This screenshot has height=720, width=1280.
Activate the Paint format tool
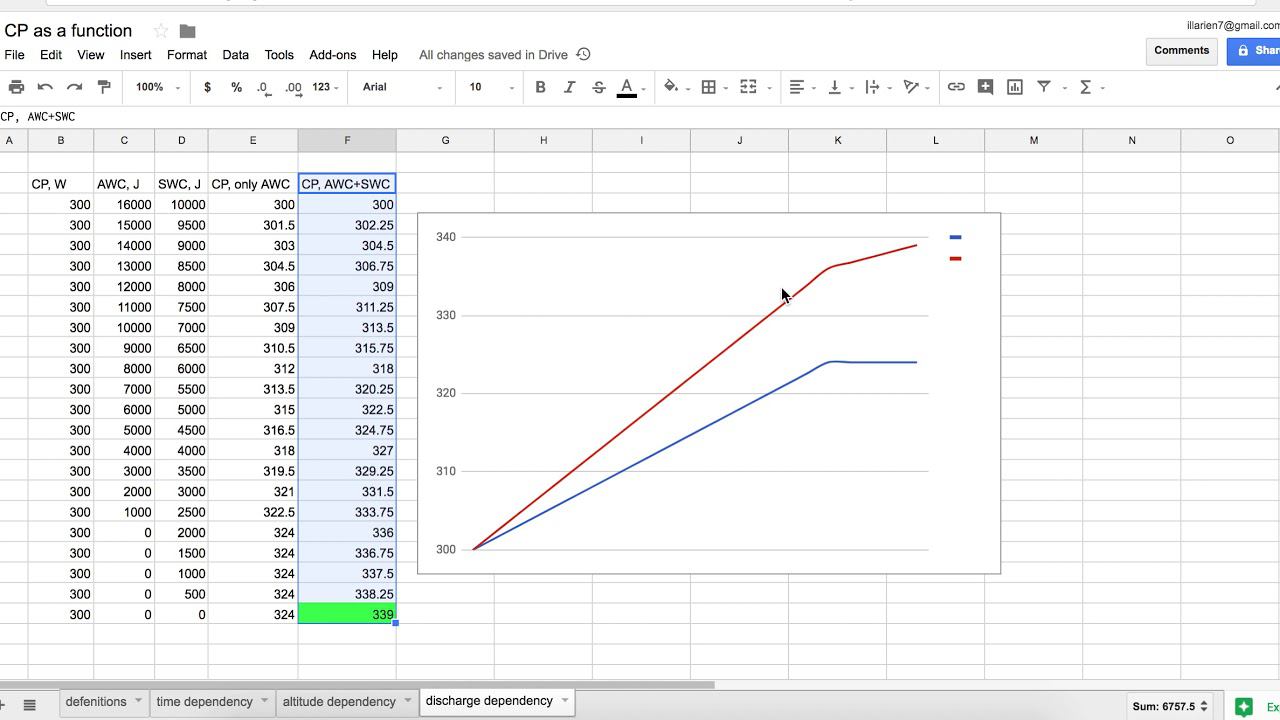(x=103, y=88)
